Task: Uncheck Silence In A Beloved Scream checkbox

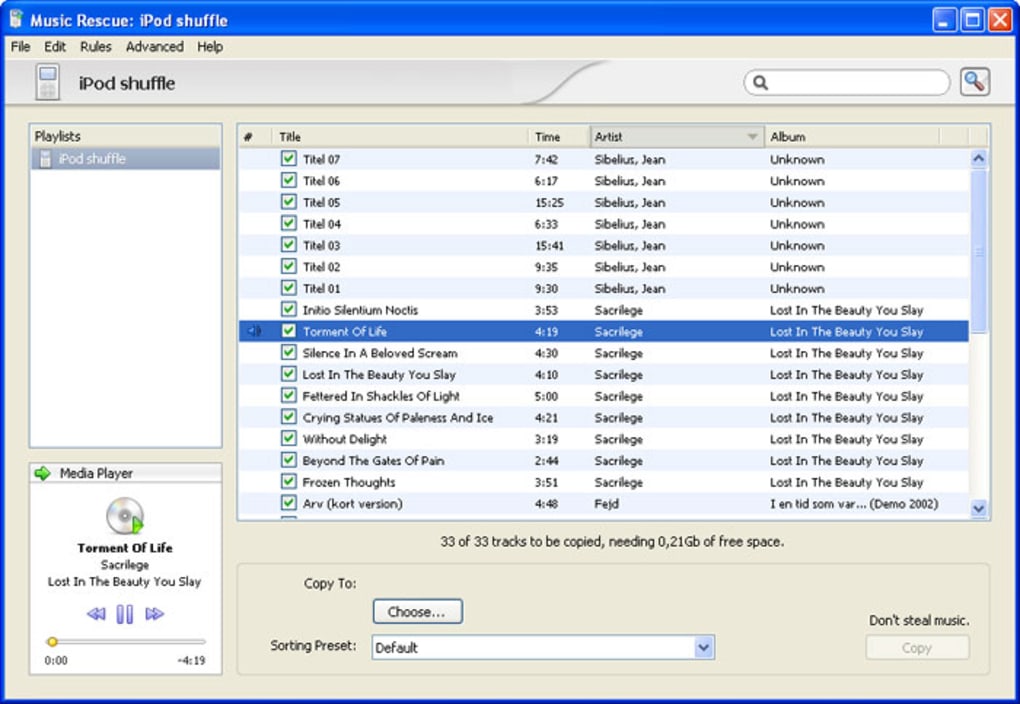Action: (x=289, y=352)
